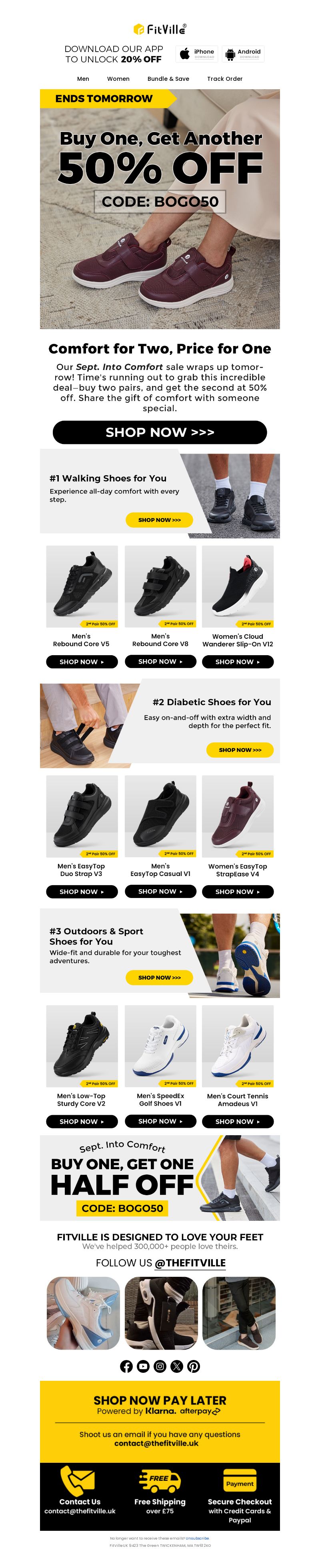The height and width of the screenshot is (1568, 320).
Task: Open the Track Order link
Action: (224, 78)
